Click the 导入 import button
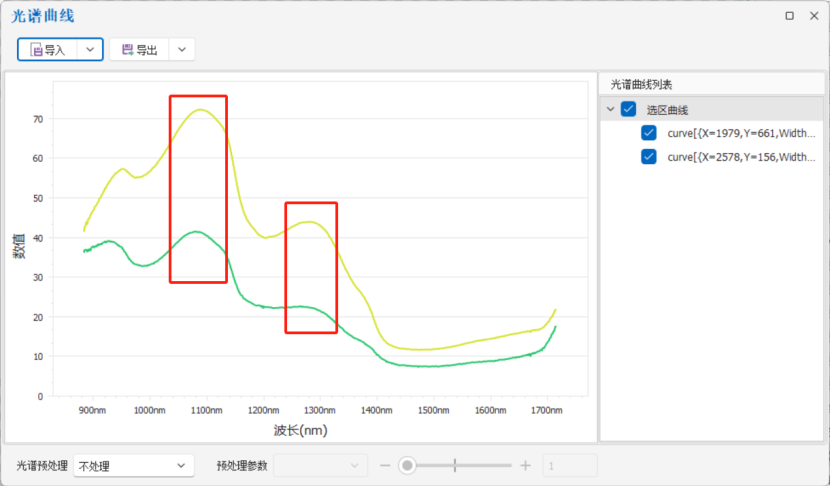The height and width of the screenshot is (486, 830). [47, 50]
